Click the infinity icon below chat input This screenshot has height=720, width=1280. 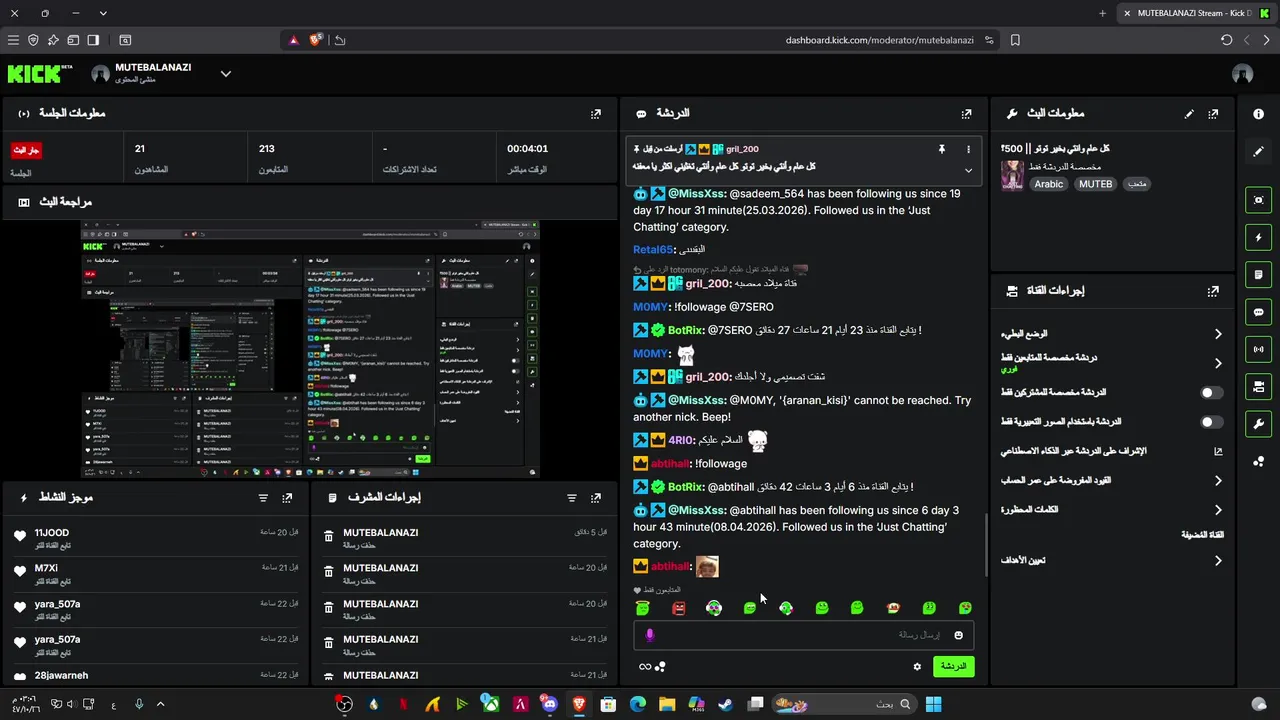tap(645, 667)
